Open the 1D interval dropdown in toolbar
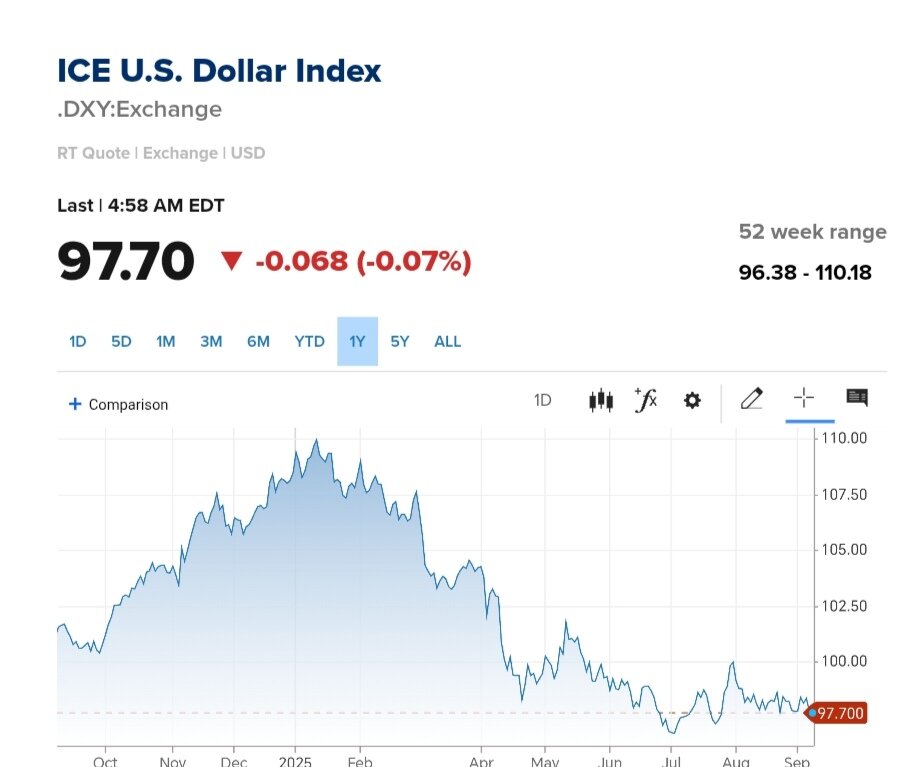This screenshot has height=767, width=915. point(542,401)
